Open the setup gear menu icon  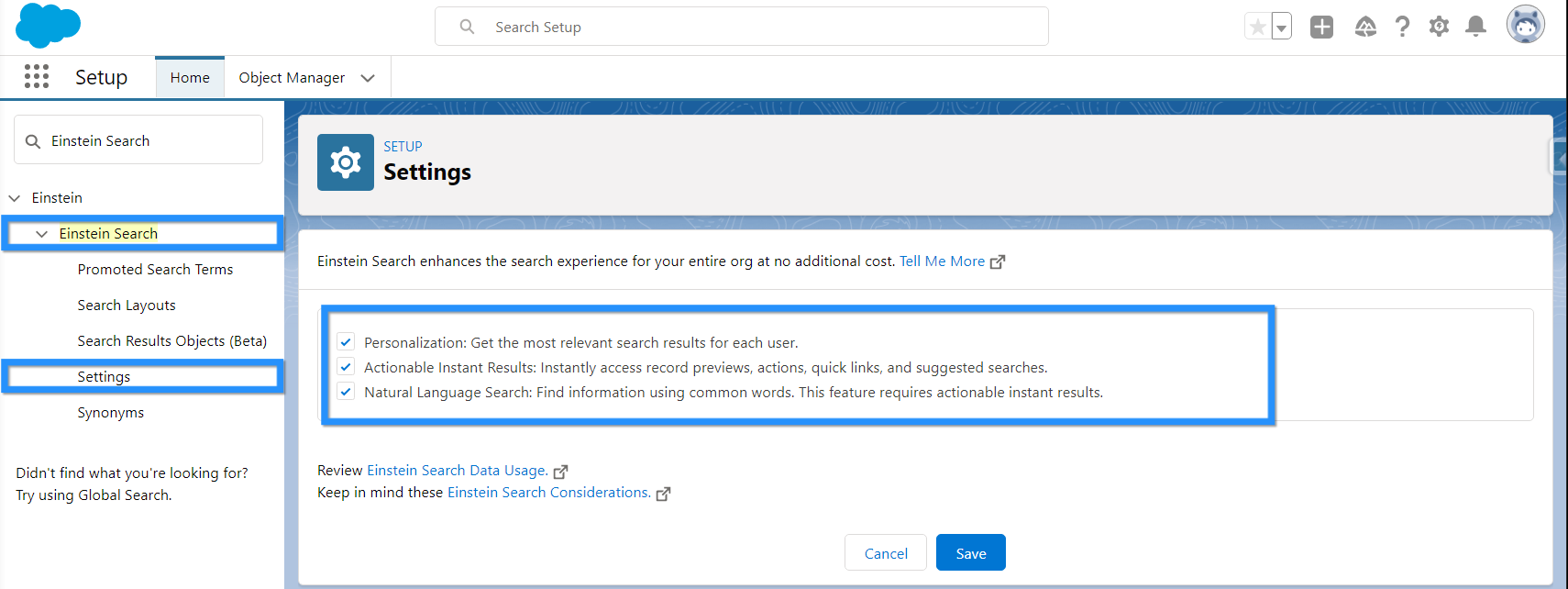1439,27
